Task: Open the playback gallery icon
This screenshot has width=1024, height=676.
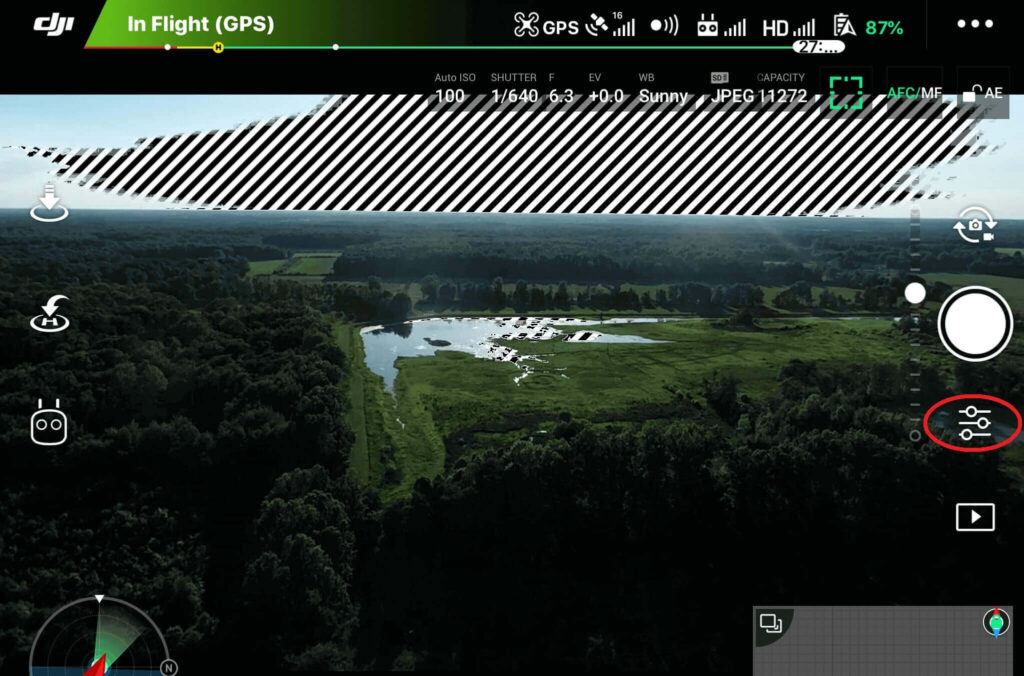Action: [x=975, y=517]
